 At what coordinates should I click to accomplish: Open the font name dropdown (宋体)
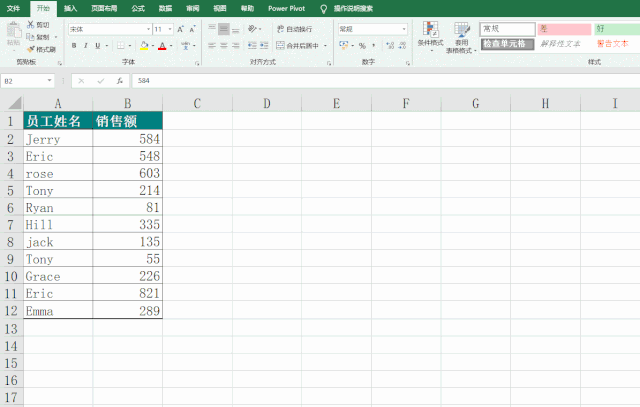(x=108, y=29)
